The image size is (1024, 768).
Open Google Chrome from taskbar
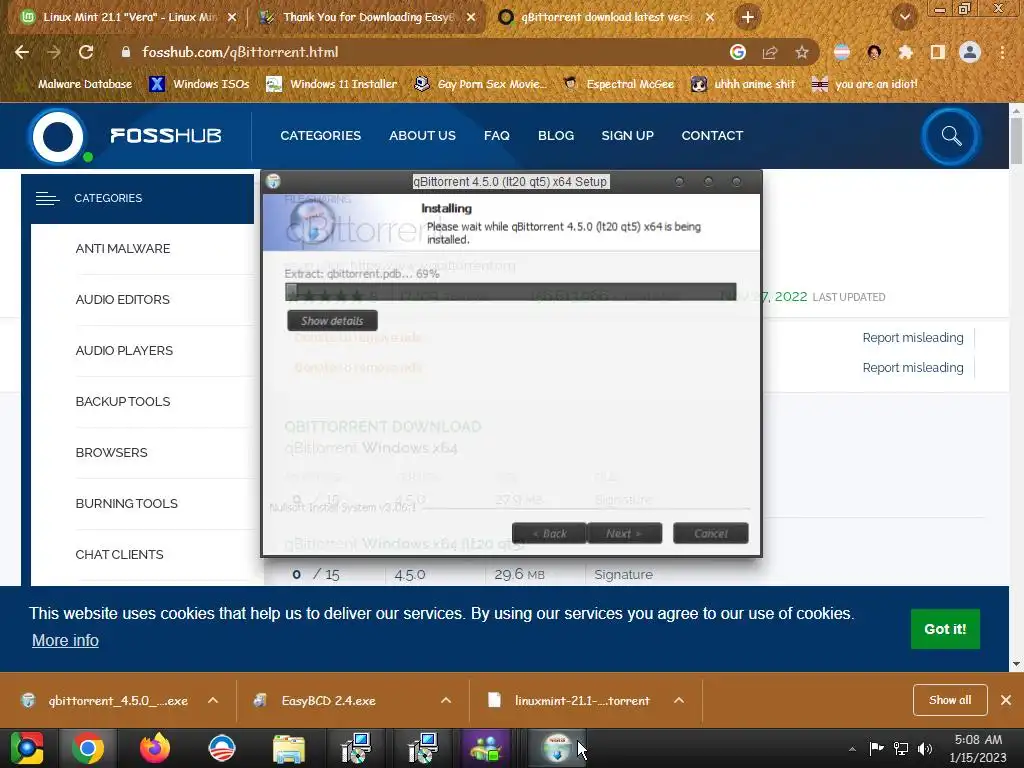pos(88,748)
